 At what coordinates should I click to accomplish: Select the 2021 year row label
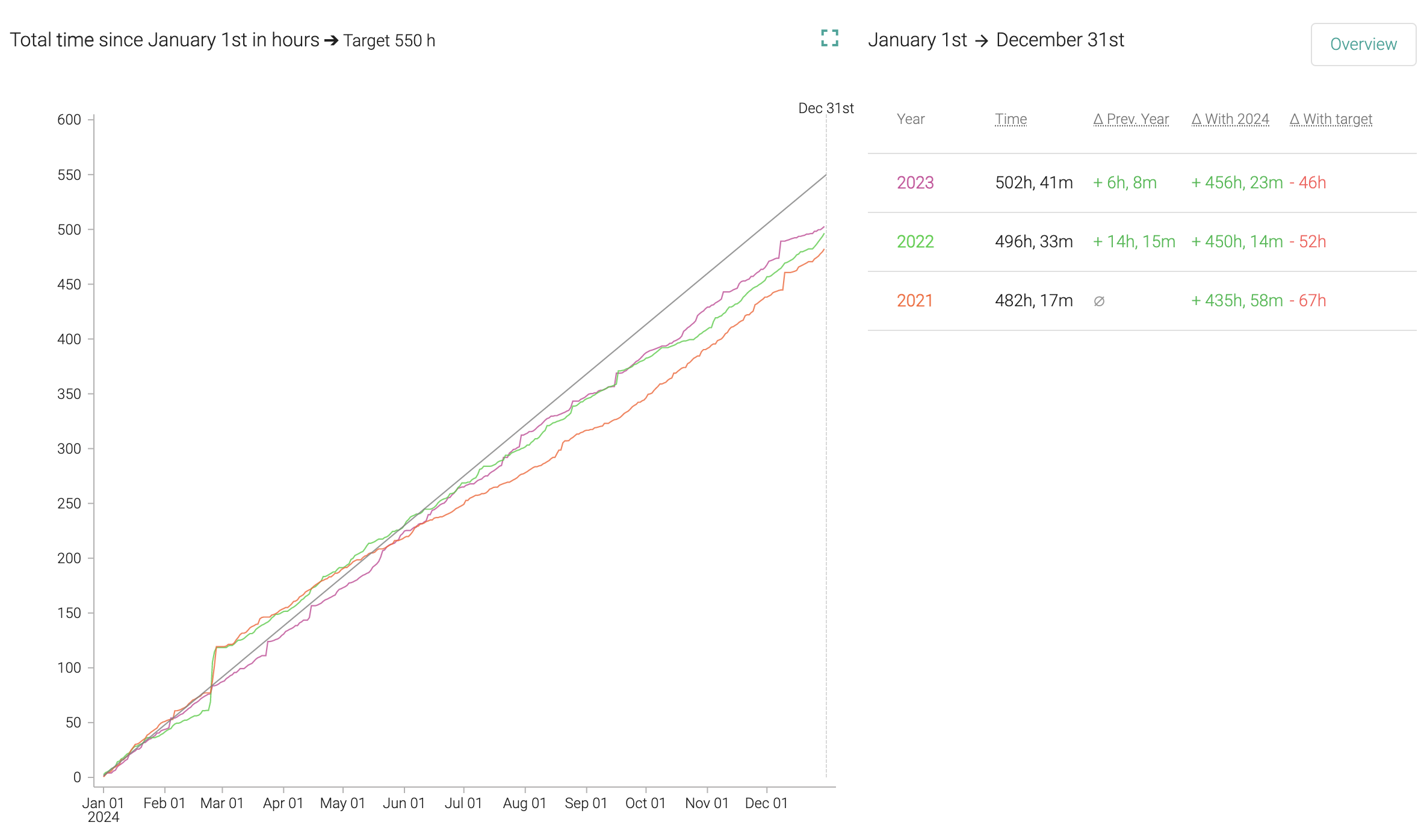[x=914, y=301]
